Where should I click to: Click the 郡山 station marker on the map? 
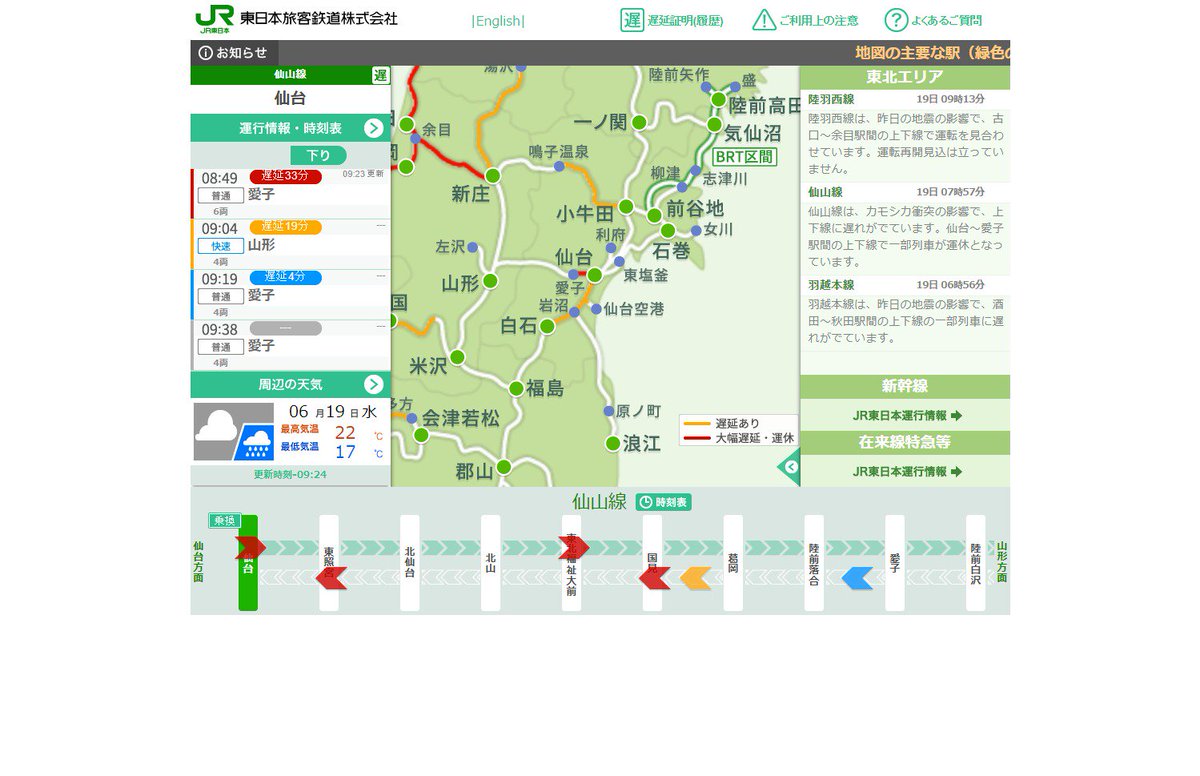pos(504,467)
